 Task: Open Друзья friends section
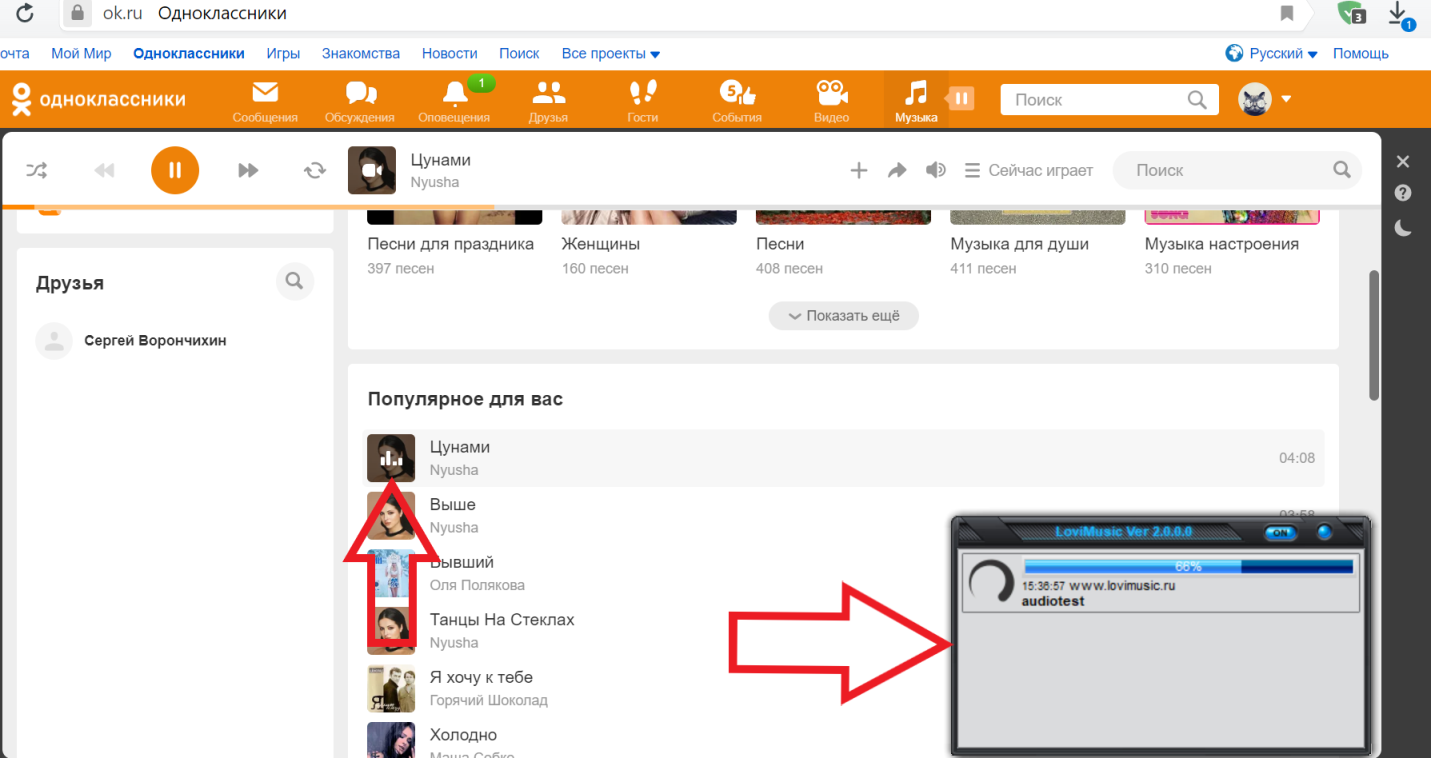click(548, 102)
